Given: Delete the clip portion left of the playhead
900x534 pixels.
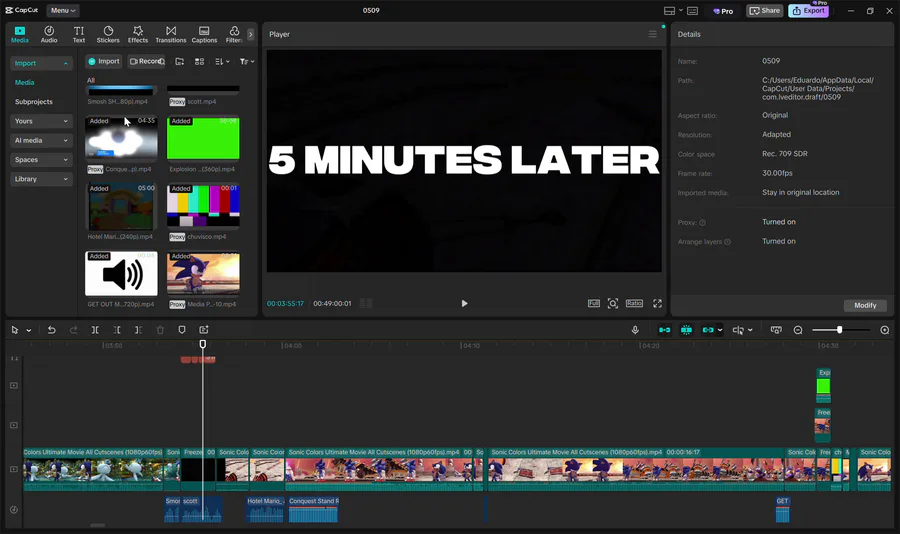Looking at the screenshot, I should pyautogui.click(x=117, y=330).
